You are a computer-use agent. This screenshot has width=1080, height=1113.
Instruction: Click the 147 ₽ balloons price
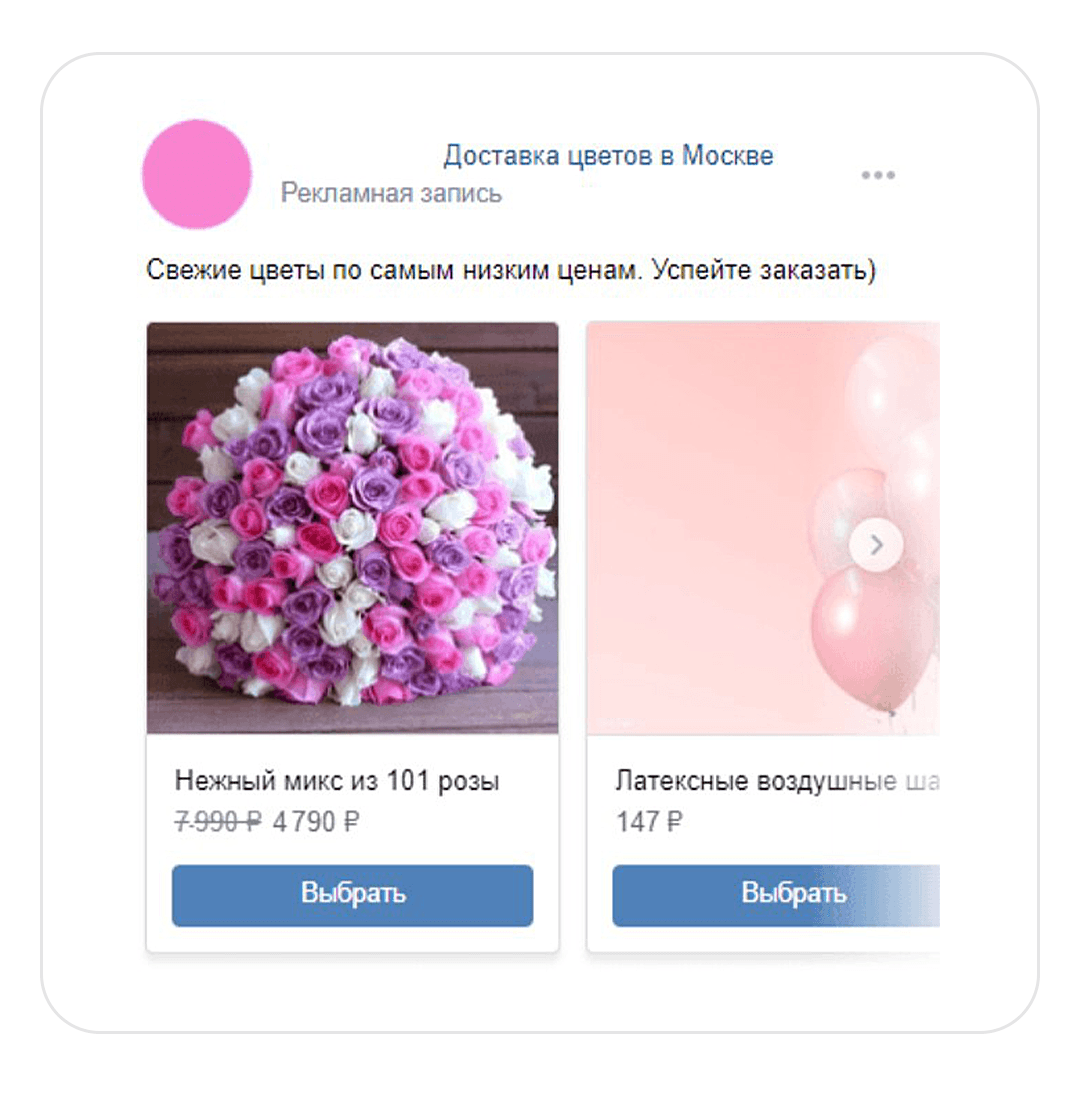(649, 822)
